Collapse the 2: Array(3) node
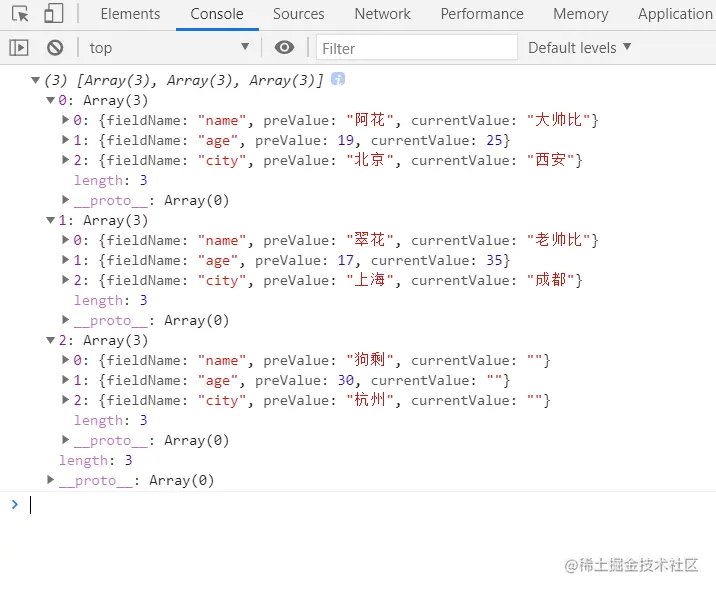The height and width of the screenshot is (591, 716). tap(51, 340)
